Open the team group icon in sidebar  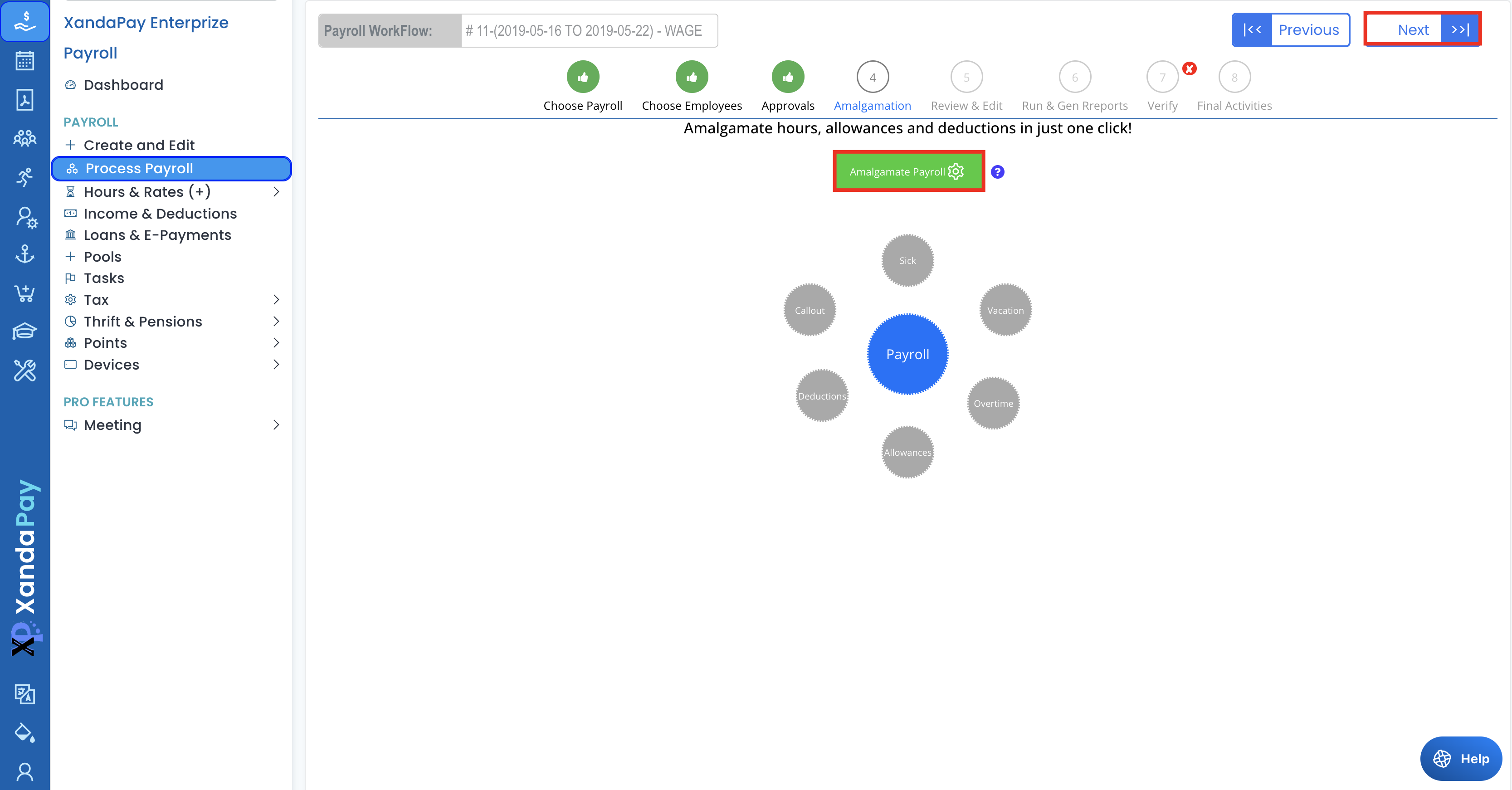(x=24, y=138)
